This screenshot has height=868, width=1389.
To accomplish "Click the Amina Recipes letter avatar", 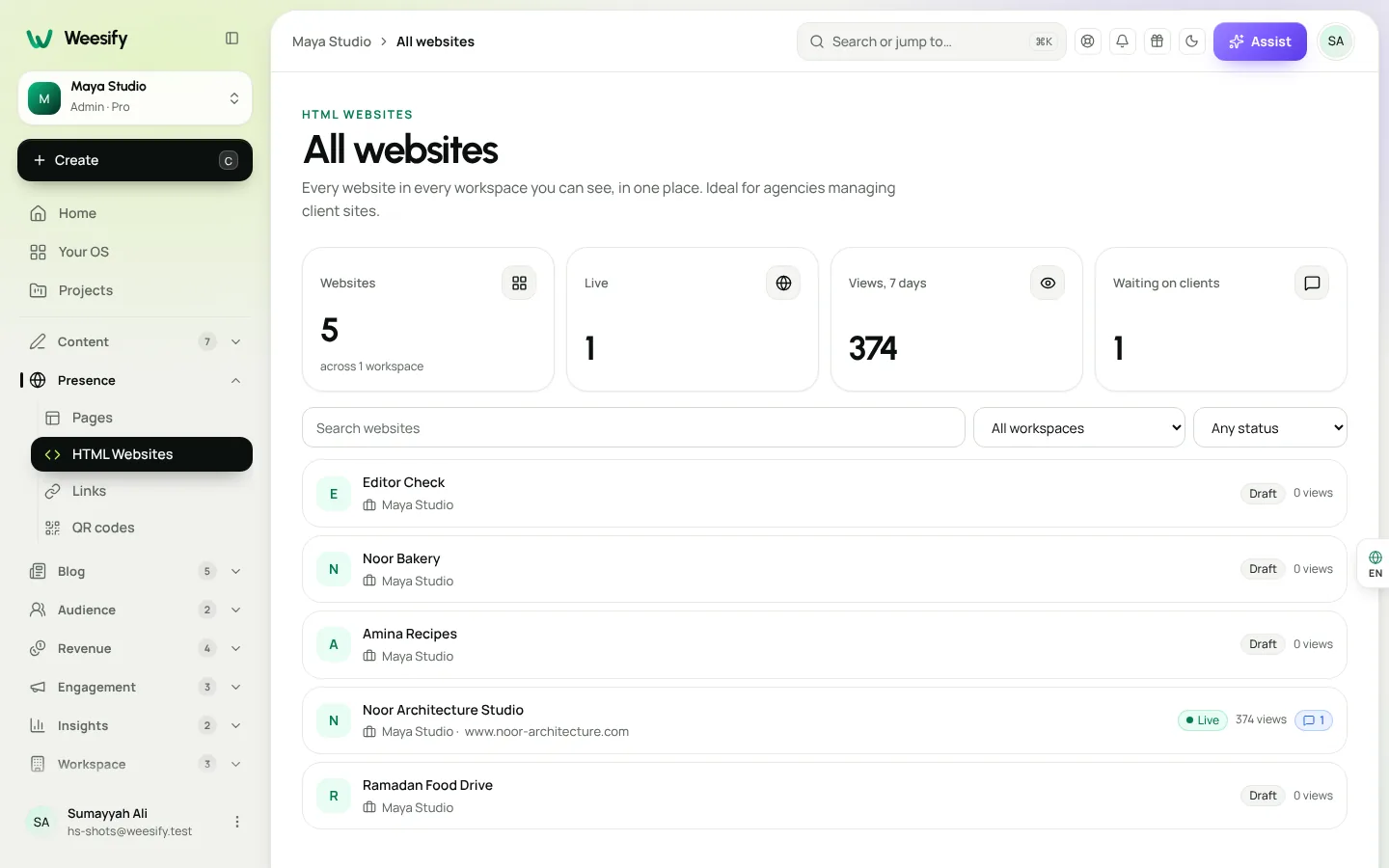I will tap(334, 645).
